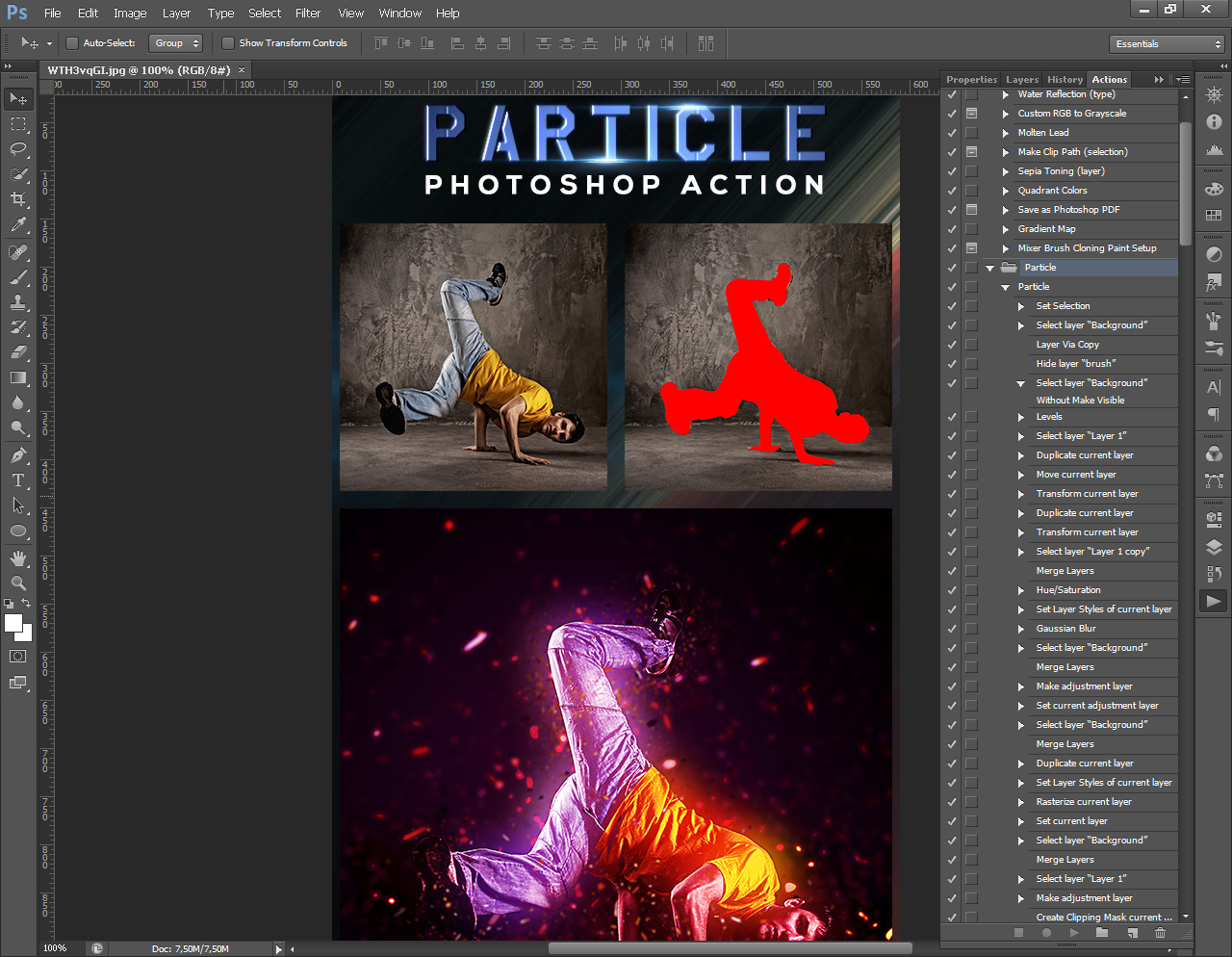This screenshot has height=957, width=1232.
Task: Collapse the Particle folder action set
Action: [989, 268]
